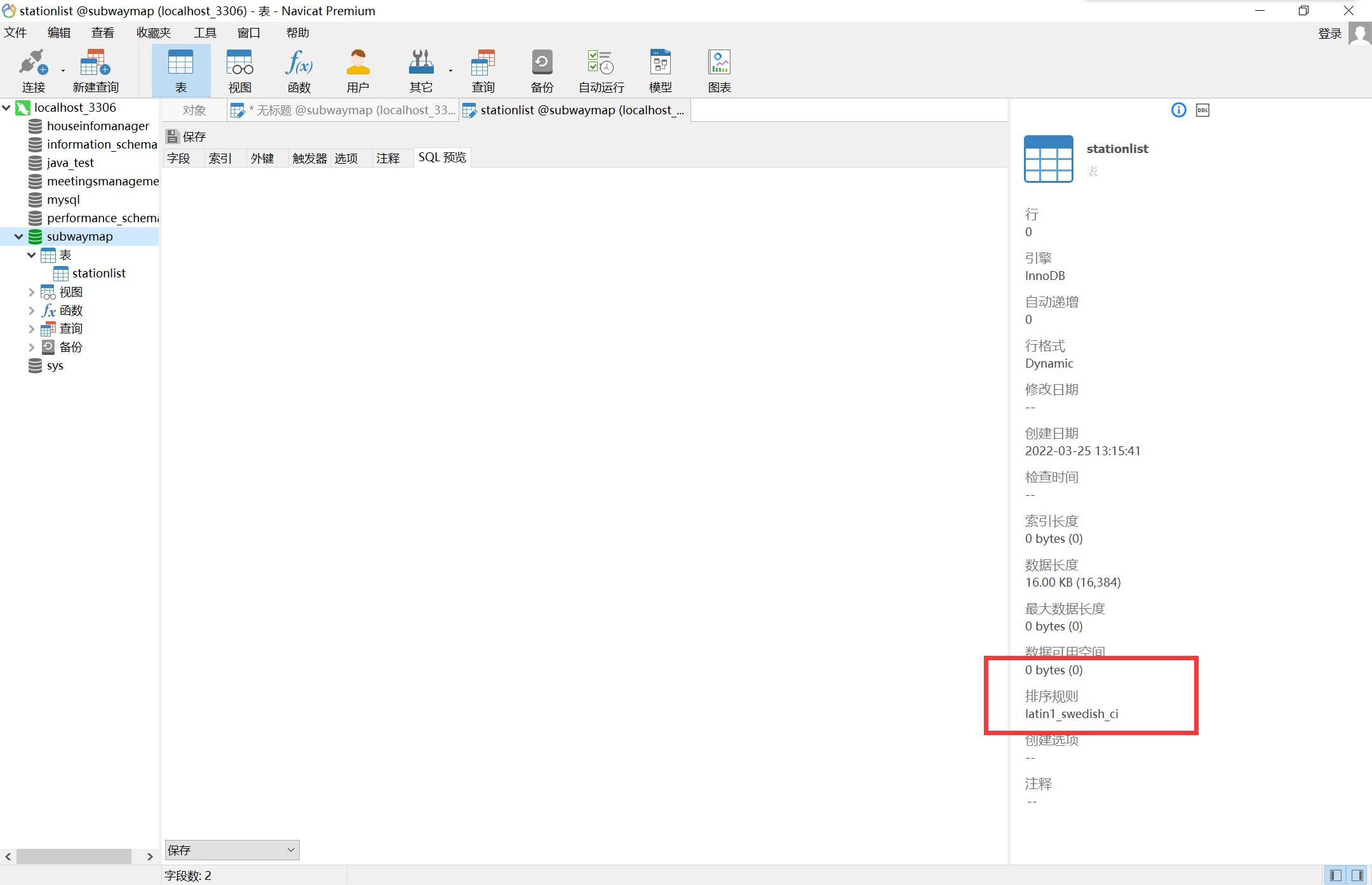Show DDL view in info panel
The image size is (1372, 885).
[1202, 110]
